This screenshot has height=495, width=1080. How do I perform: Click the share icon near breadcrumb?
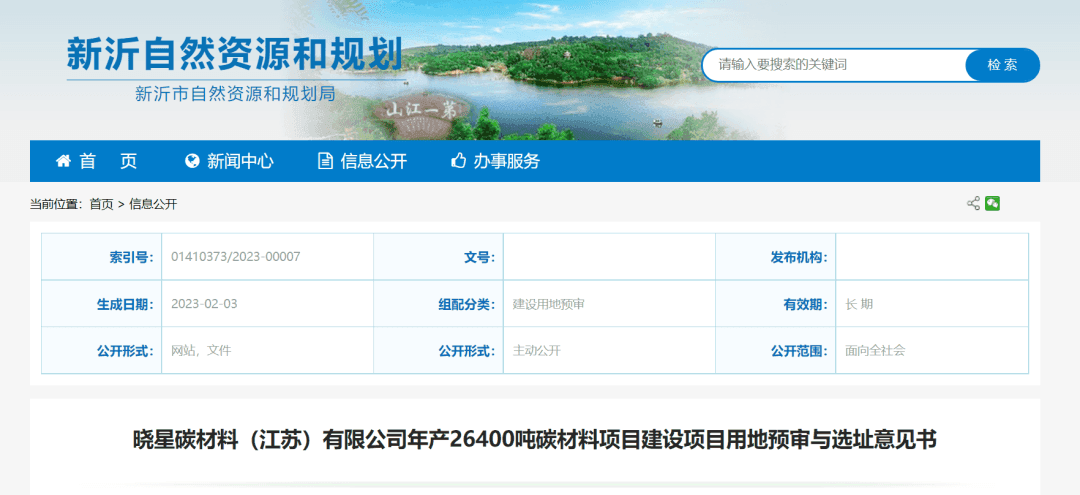pyautogui.click(x=973, y=204)
